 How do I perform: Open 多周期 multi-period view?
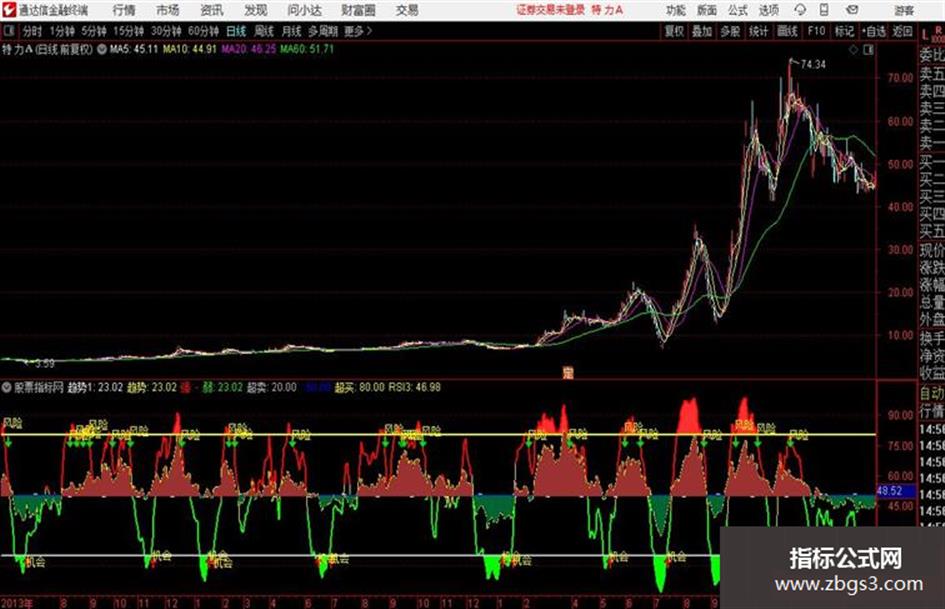point(323,31)
